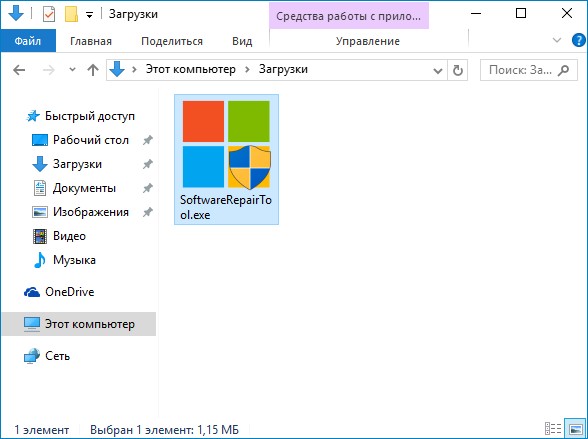Open the Поделиться ribbon tab
Viewport: 588px width, 439px height.
172,41
